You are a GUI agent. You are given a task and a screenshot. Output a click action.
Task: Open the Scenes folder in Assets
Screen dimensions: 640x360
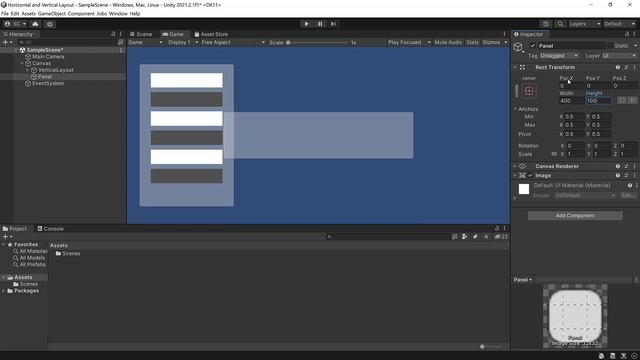point(68,253)
